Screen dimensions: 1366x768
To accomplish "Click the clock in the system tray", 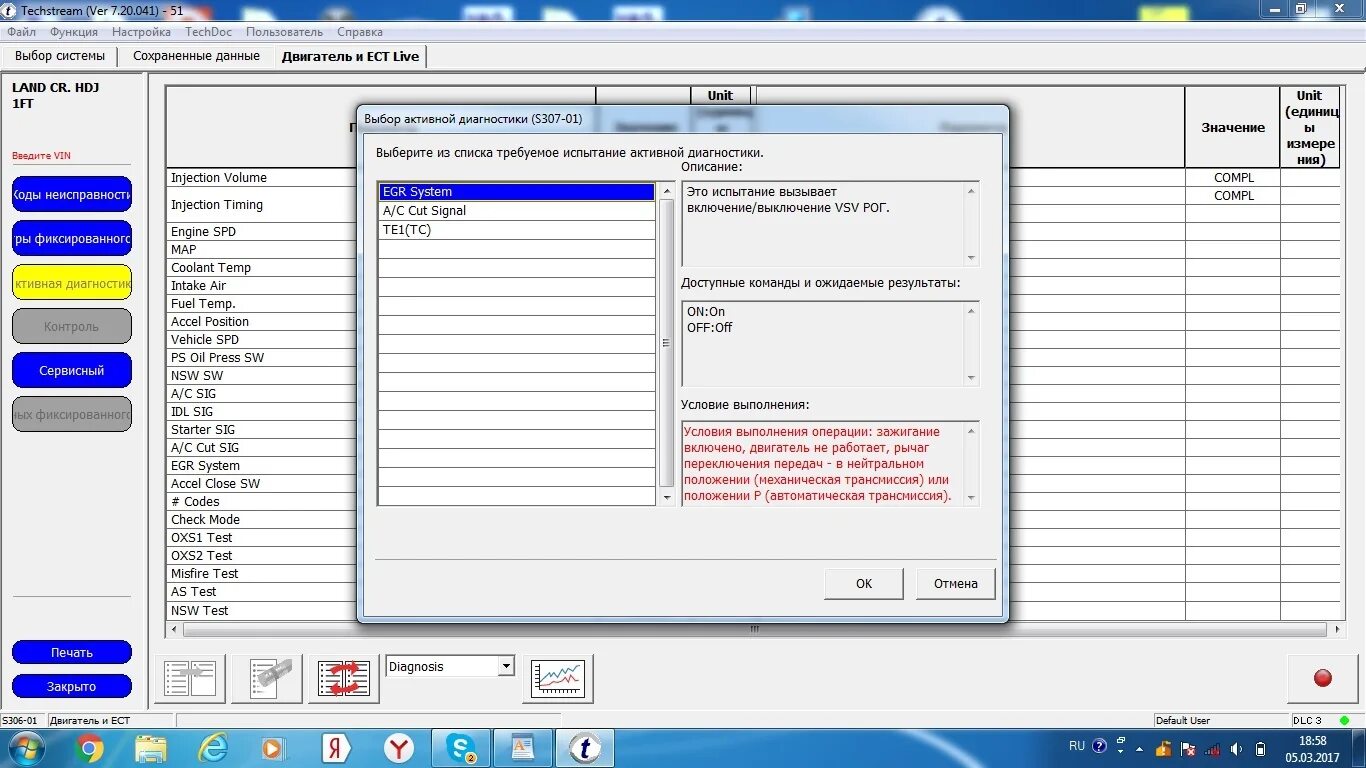I will pos(1312,748).
